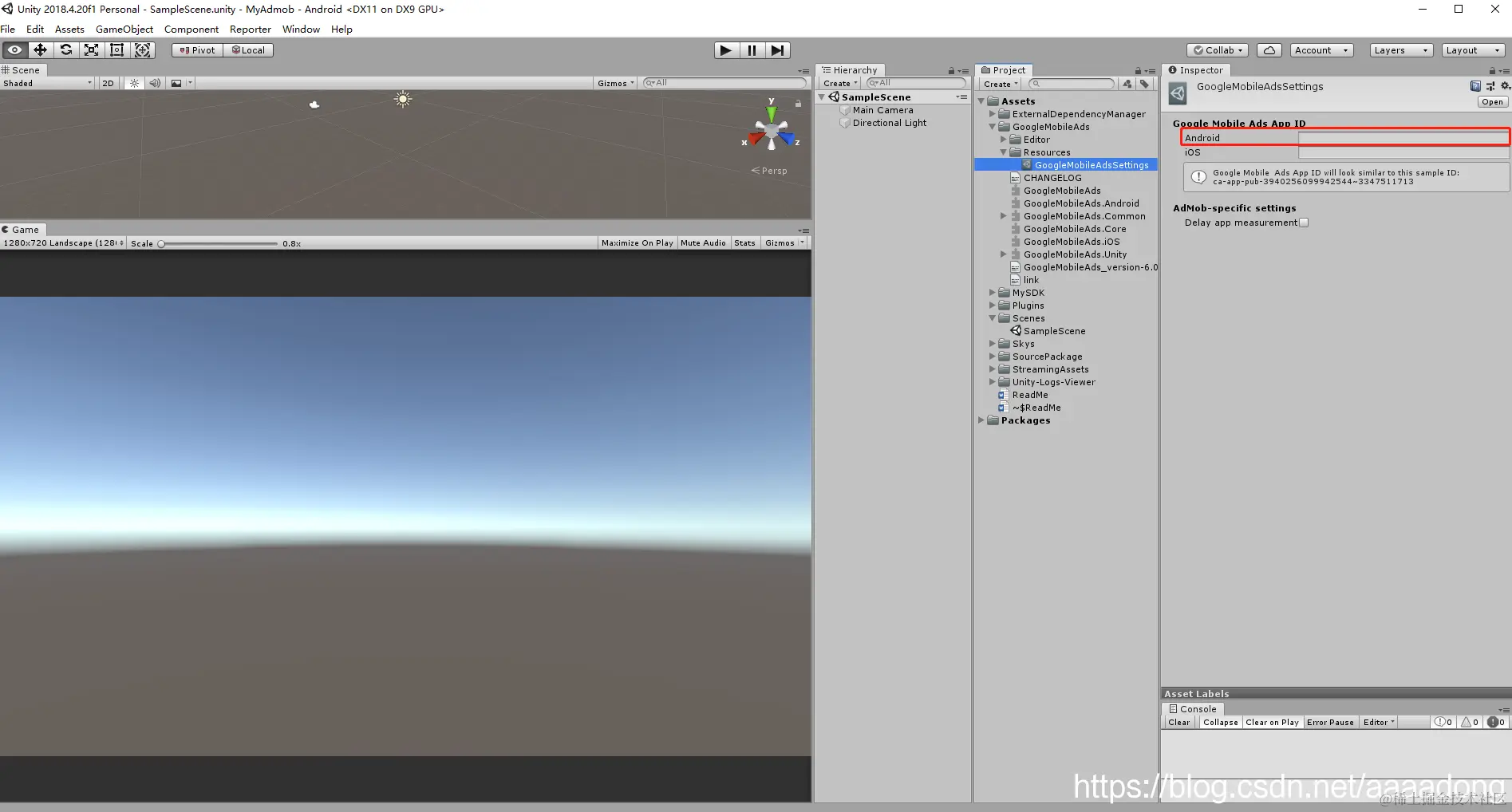
Task: Open the Layout dropdown
Action: (x=1474, y=50)
